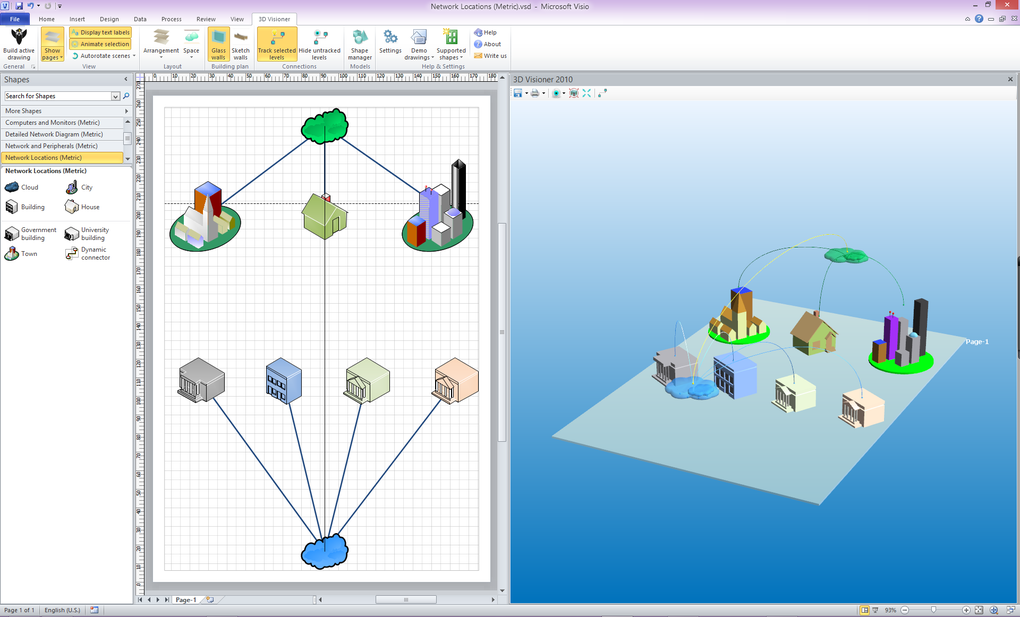Select the Government building stencil shape

click(x=31, y=234)
